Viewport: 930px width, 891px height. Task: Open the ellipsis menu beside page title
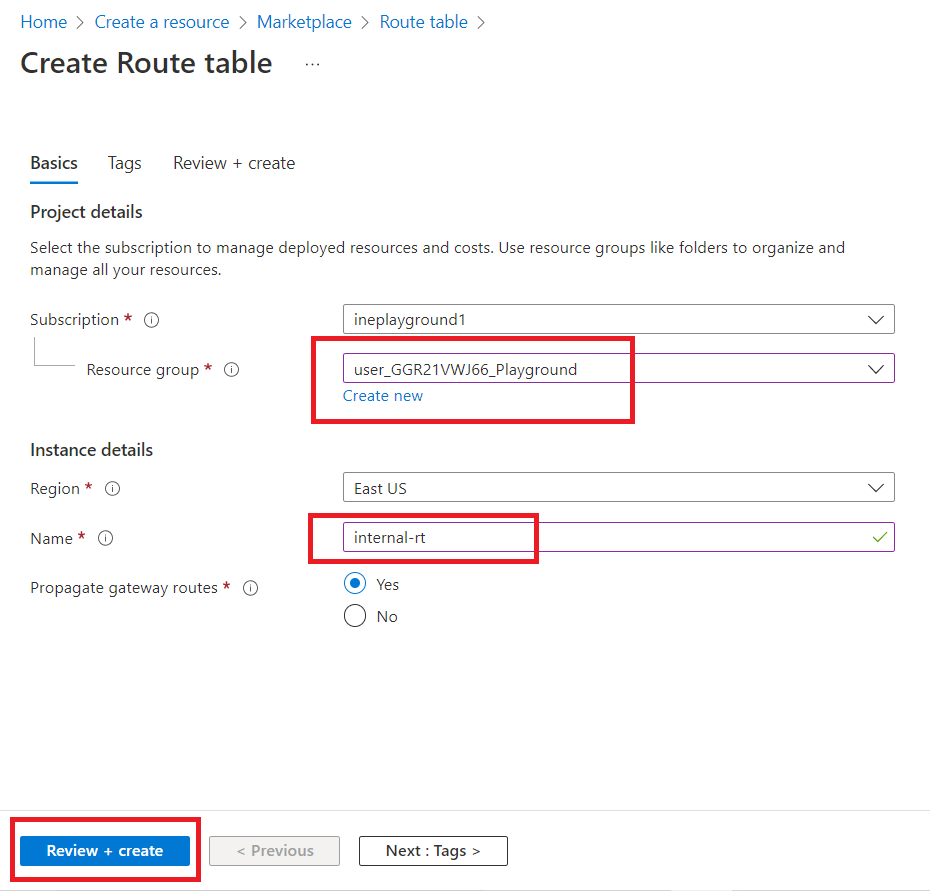(x=312, y=63)
